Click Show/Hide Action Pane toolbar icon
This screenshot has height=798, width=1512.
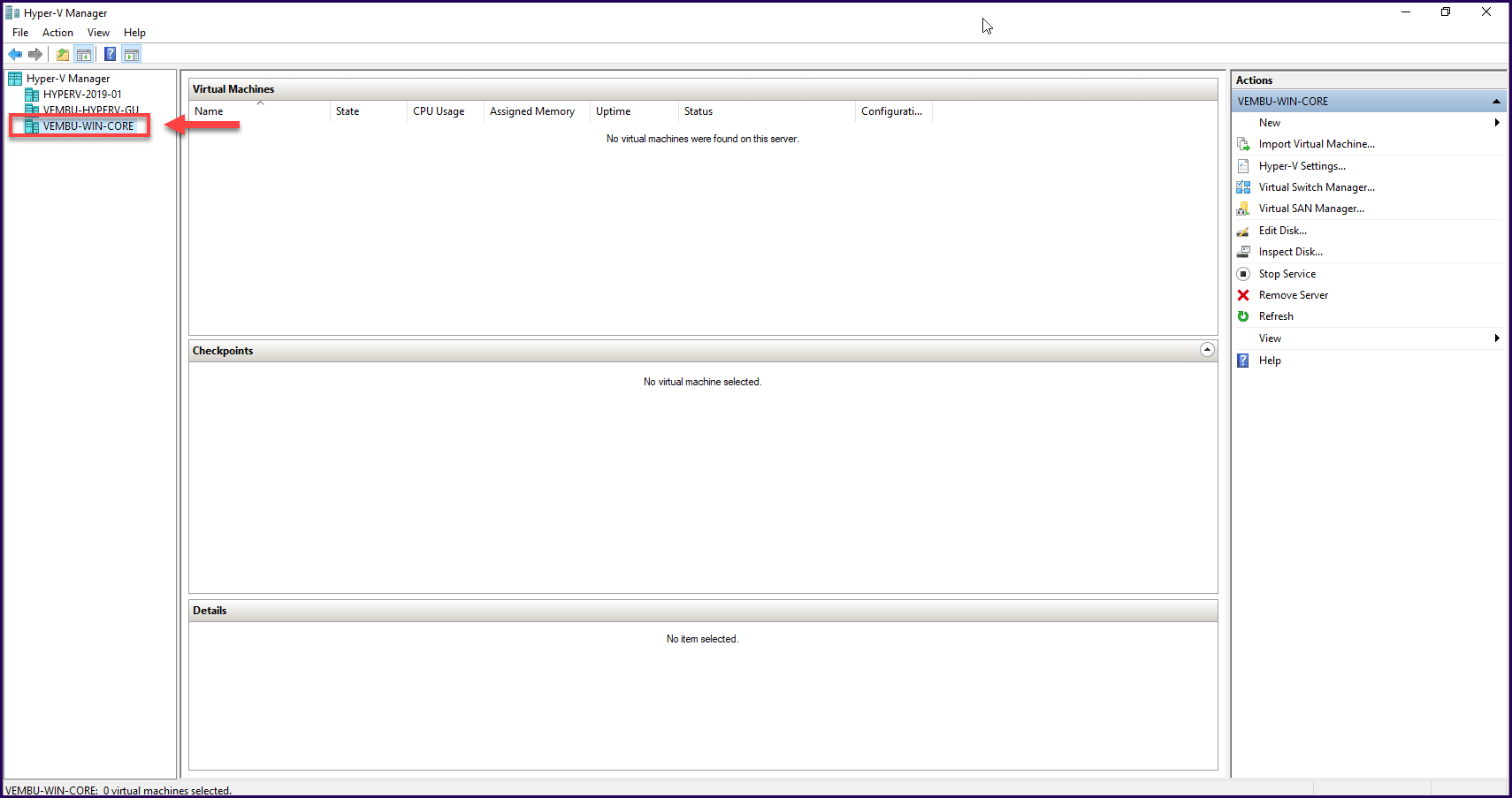(132, 55)
